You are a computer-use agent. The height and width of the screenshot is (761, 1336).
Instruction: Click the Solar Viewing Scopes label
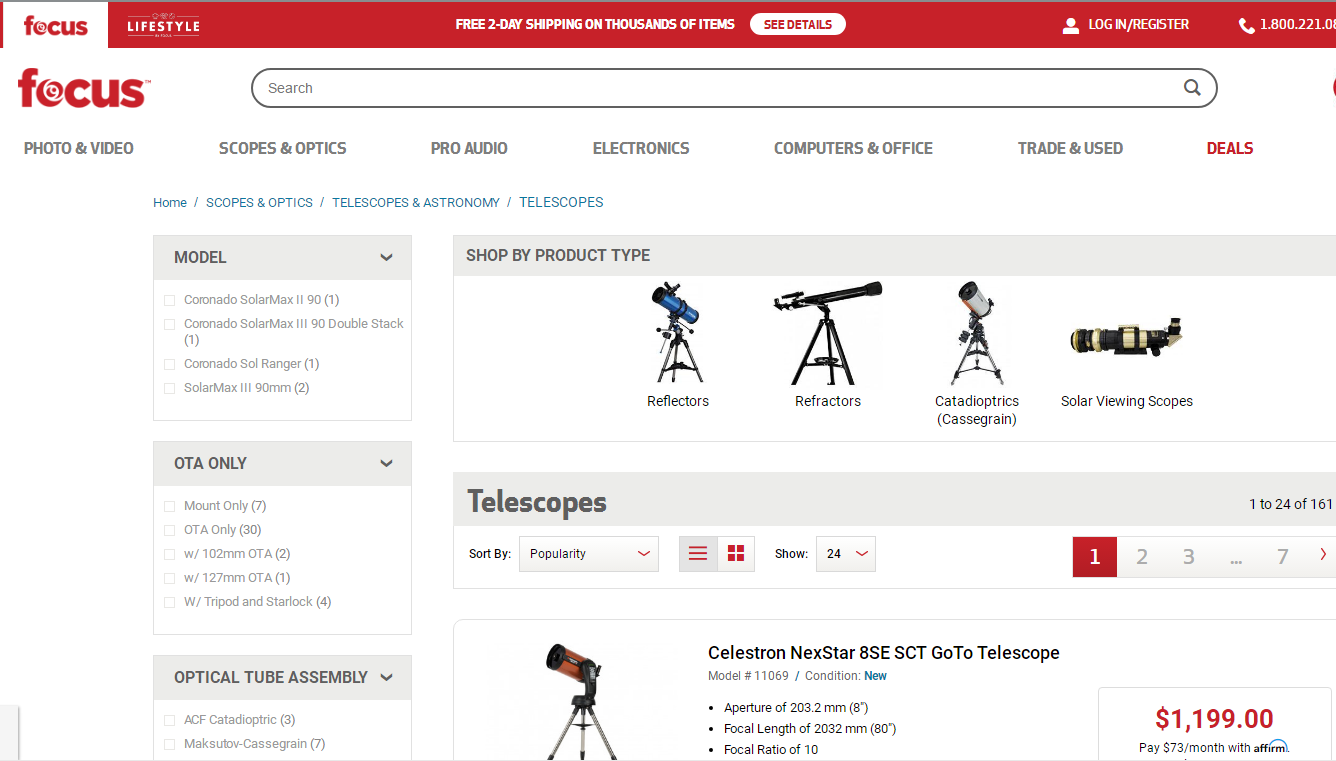1127,401
